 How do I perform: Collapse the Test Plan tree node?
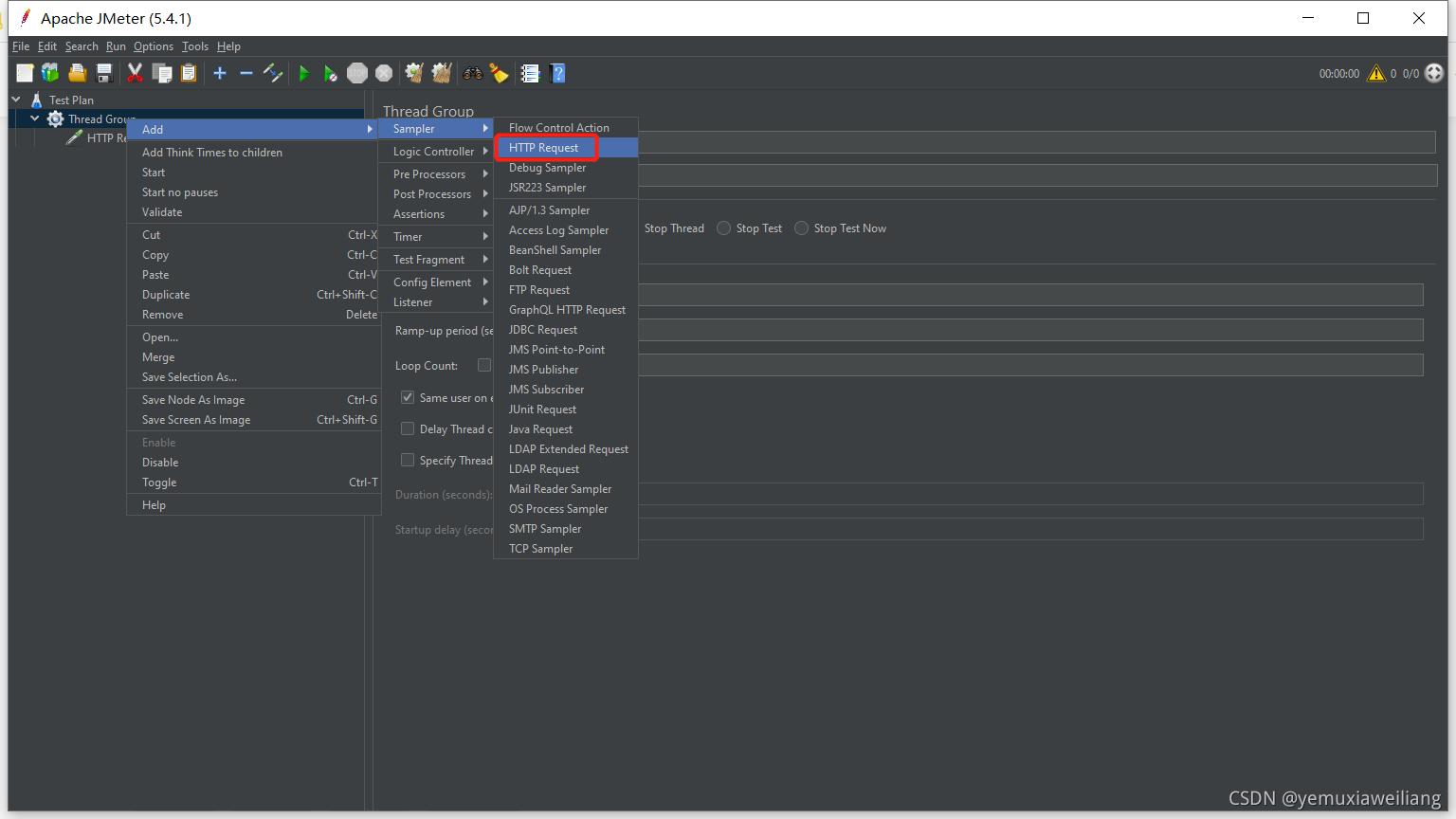[16, 99]
